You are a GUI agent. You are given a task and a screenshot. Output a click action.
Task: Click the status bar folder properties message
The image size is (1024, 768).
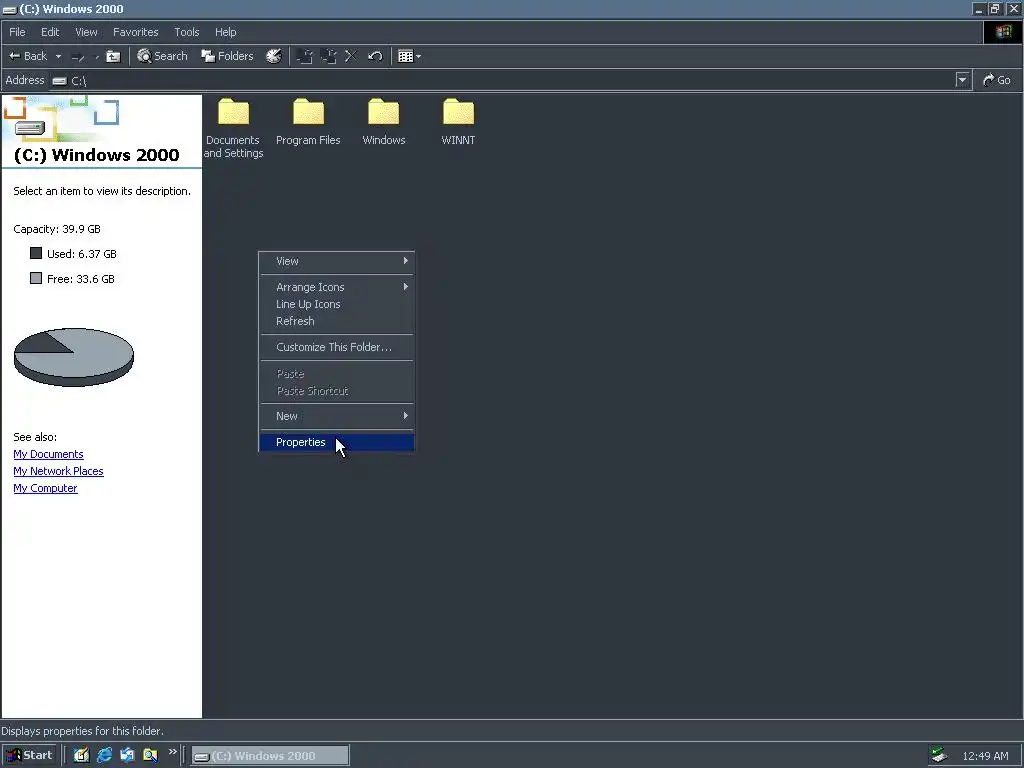[82, 731]
